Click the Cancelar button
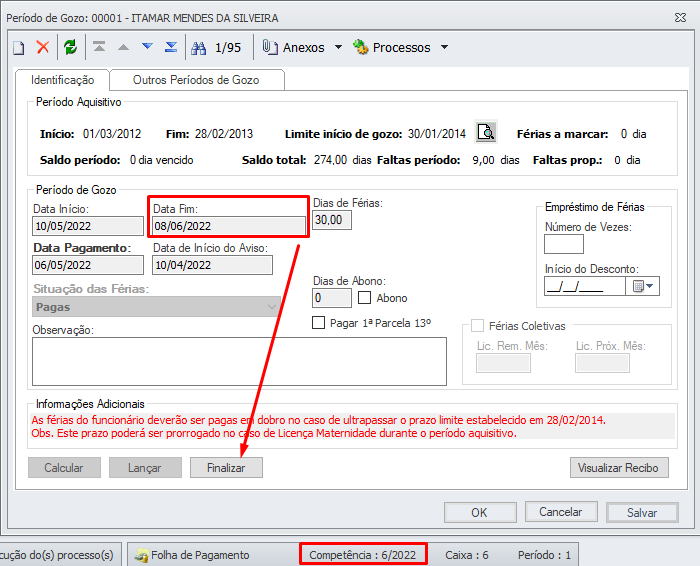Screen dimensions: 700x566 pos(561,512)
